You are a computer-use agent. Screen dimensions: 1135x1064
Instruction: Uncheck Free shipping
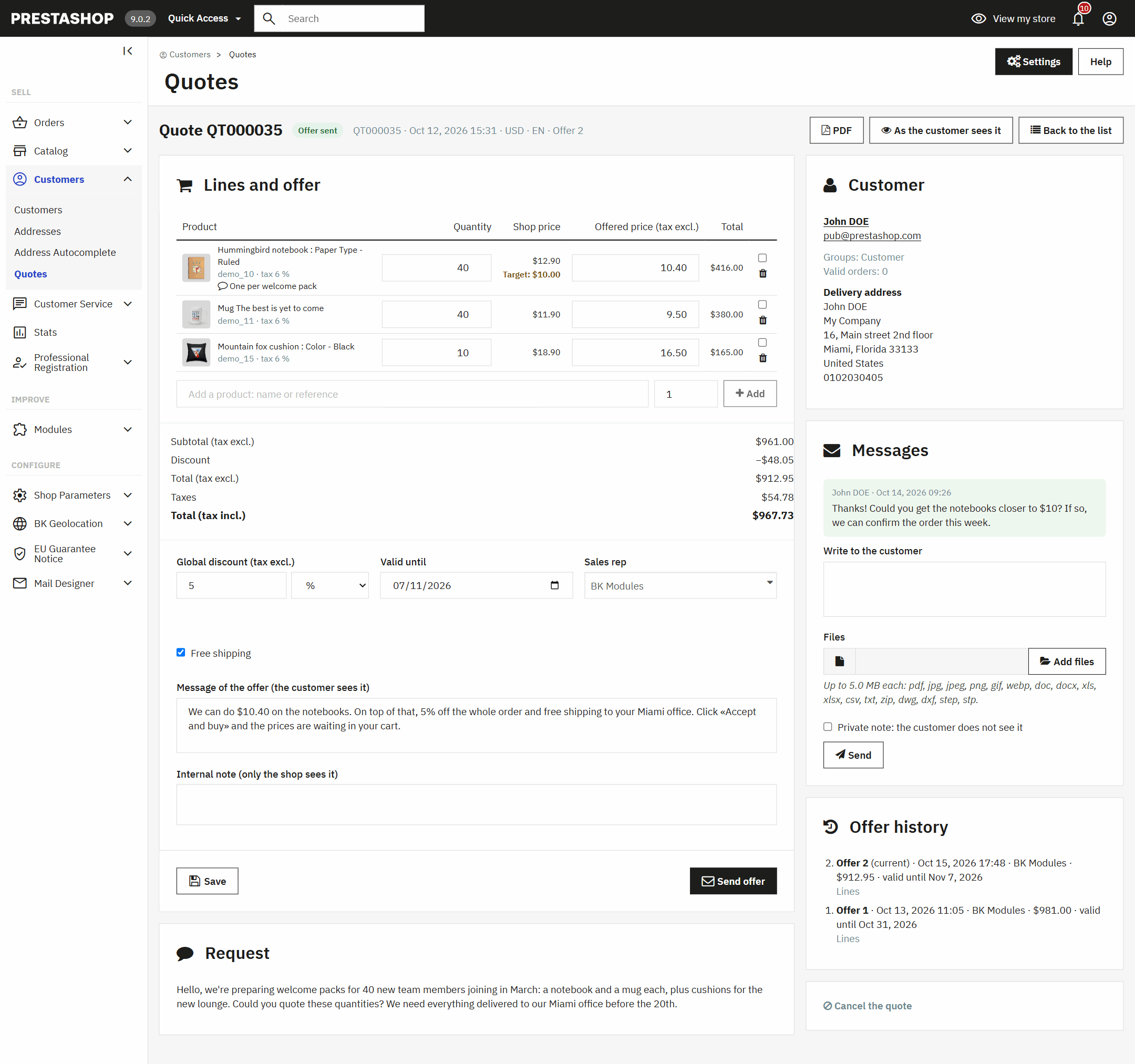pyautogui.click(x=180, y=653)
